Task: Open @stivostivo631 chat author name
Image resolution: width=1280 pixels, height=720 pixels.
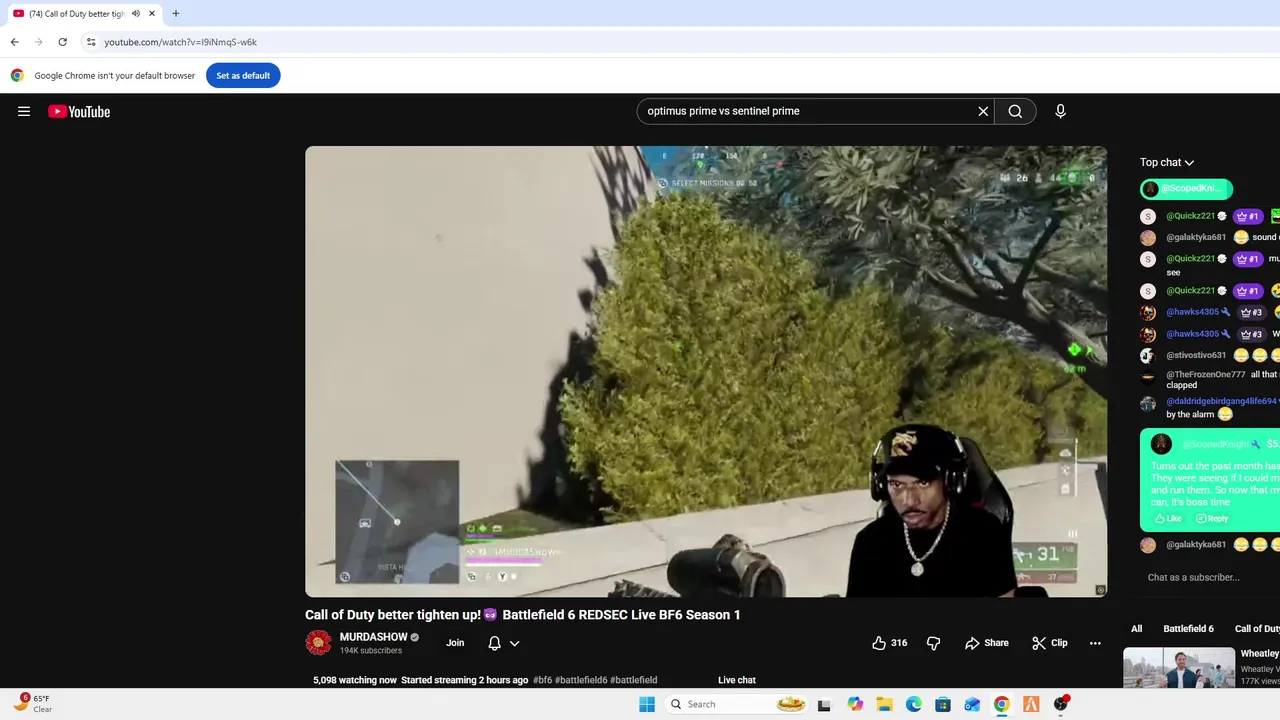Action: click(1196, 355)
